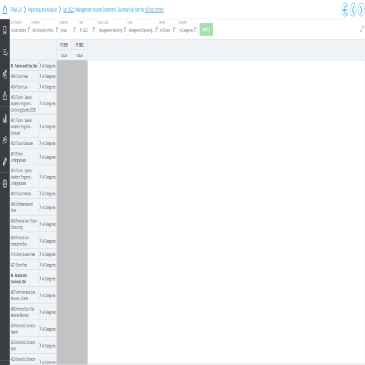Open the Management Reporting filter dropdown
This screenshot has height=365, width=365.
(x=112, y=30)
